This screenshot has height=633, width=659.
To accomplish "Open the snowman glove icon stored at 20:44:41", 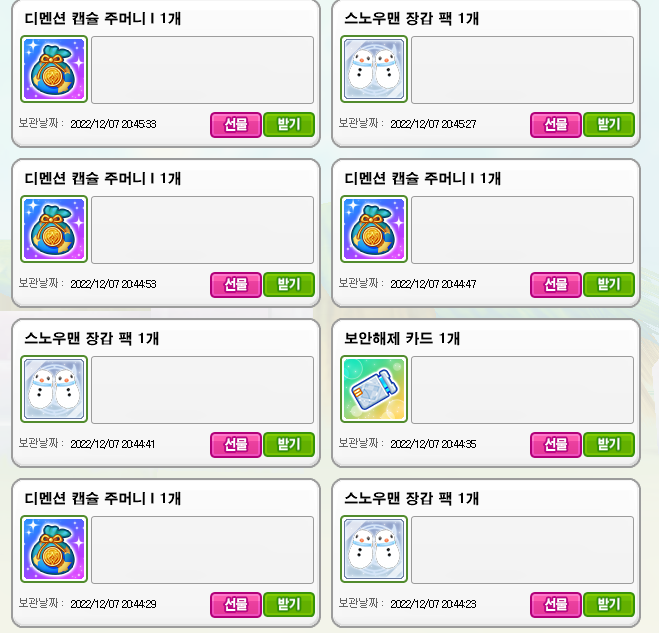I will (54, 389).
